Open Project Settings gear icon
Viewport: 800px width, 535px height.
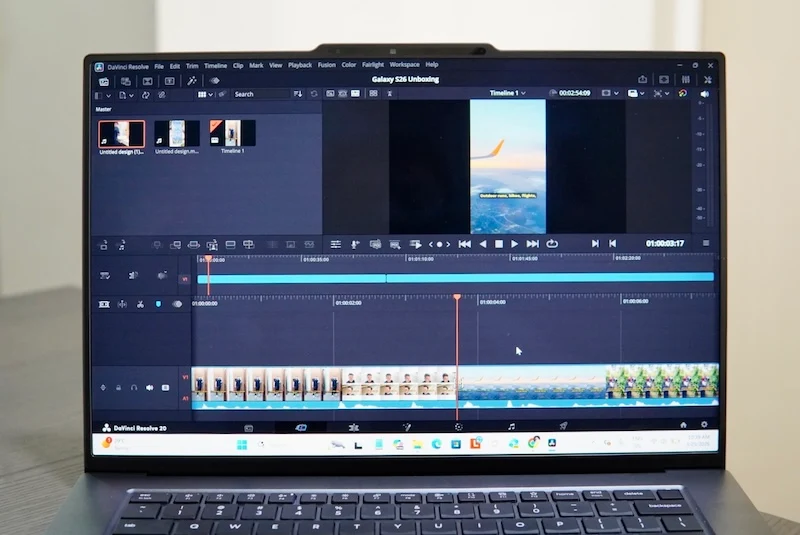[704, 424]
